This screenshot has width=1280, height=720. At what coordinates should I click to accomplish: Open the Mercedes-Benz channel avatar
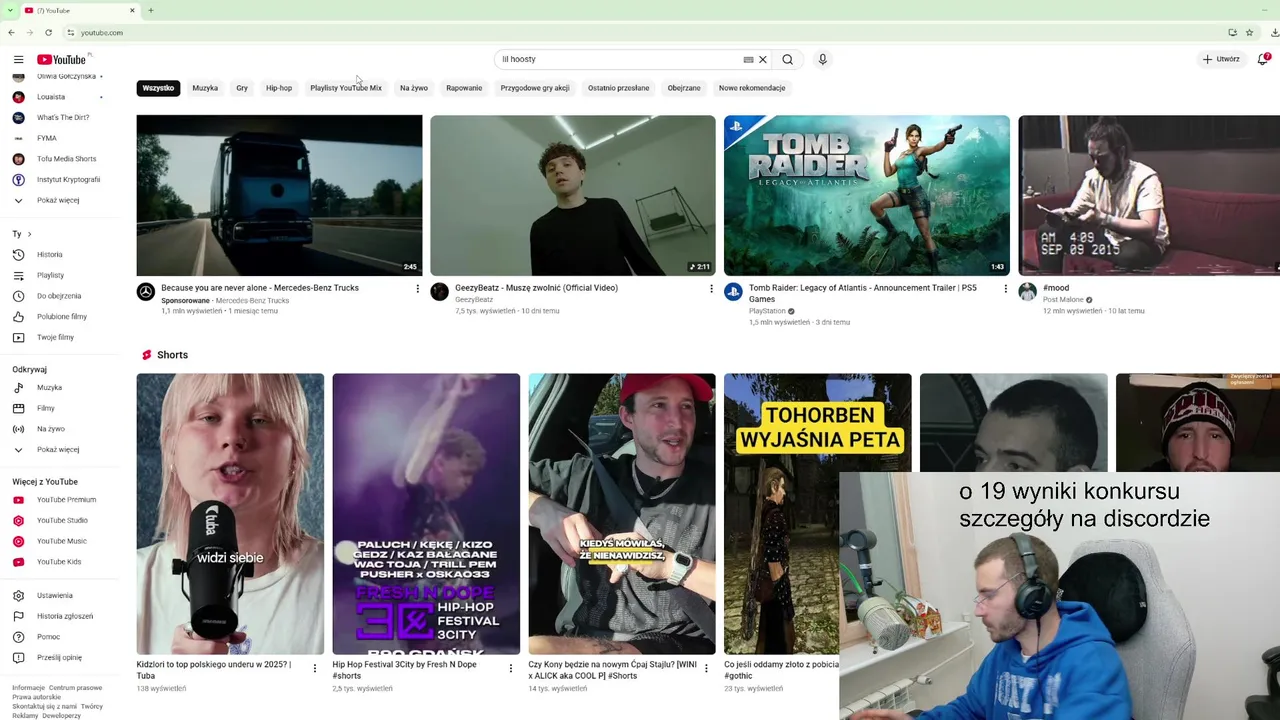146,291
